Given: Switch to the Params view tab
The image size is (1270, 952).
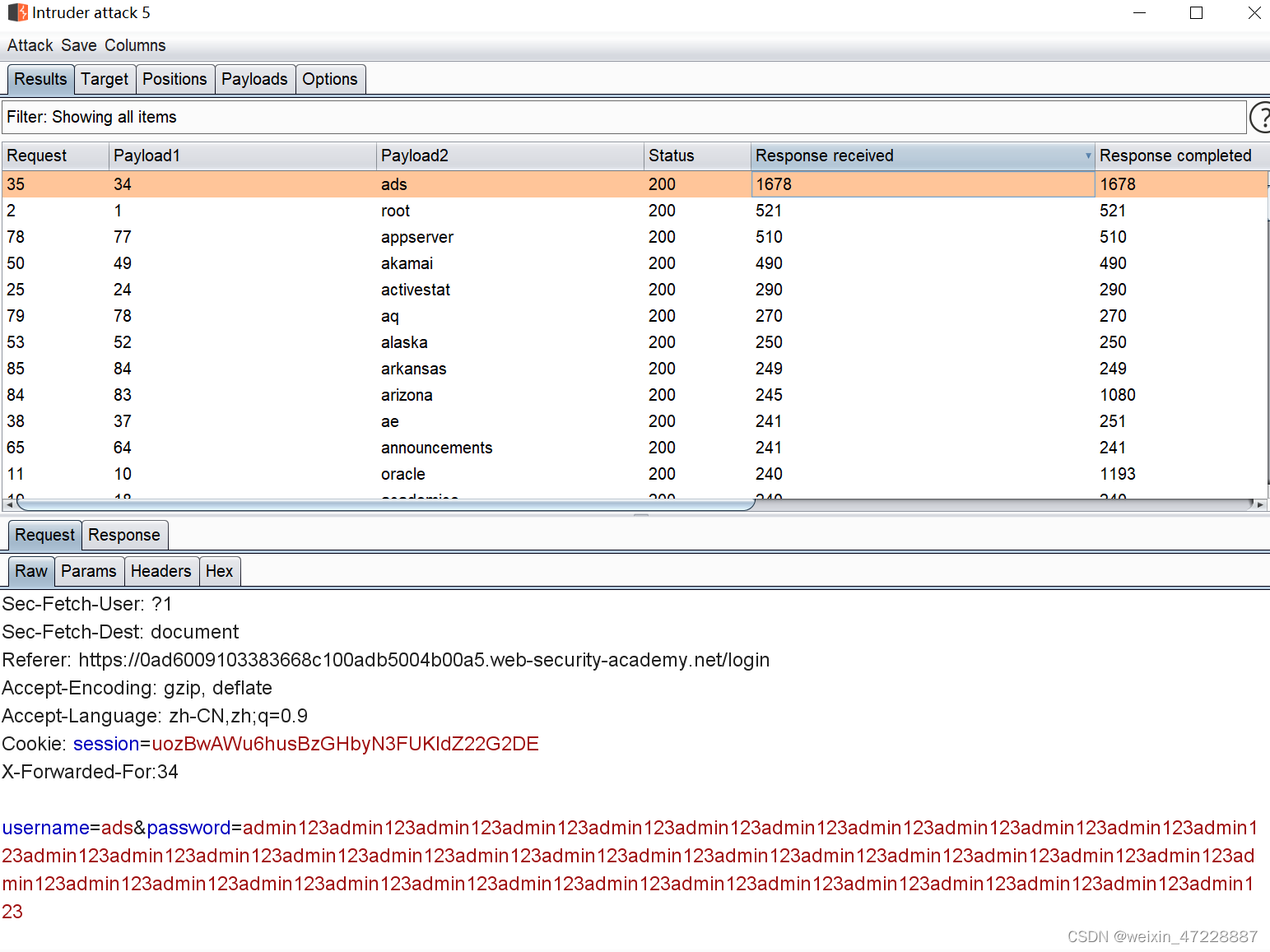Looking at the screenshot, I should (x=89, y=571).
